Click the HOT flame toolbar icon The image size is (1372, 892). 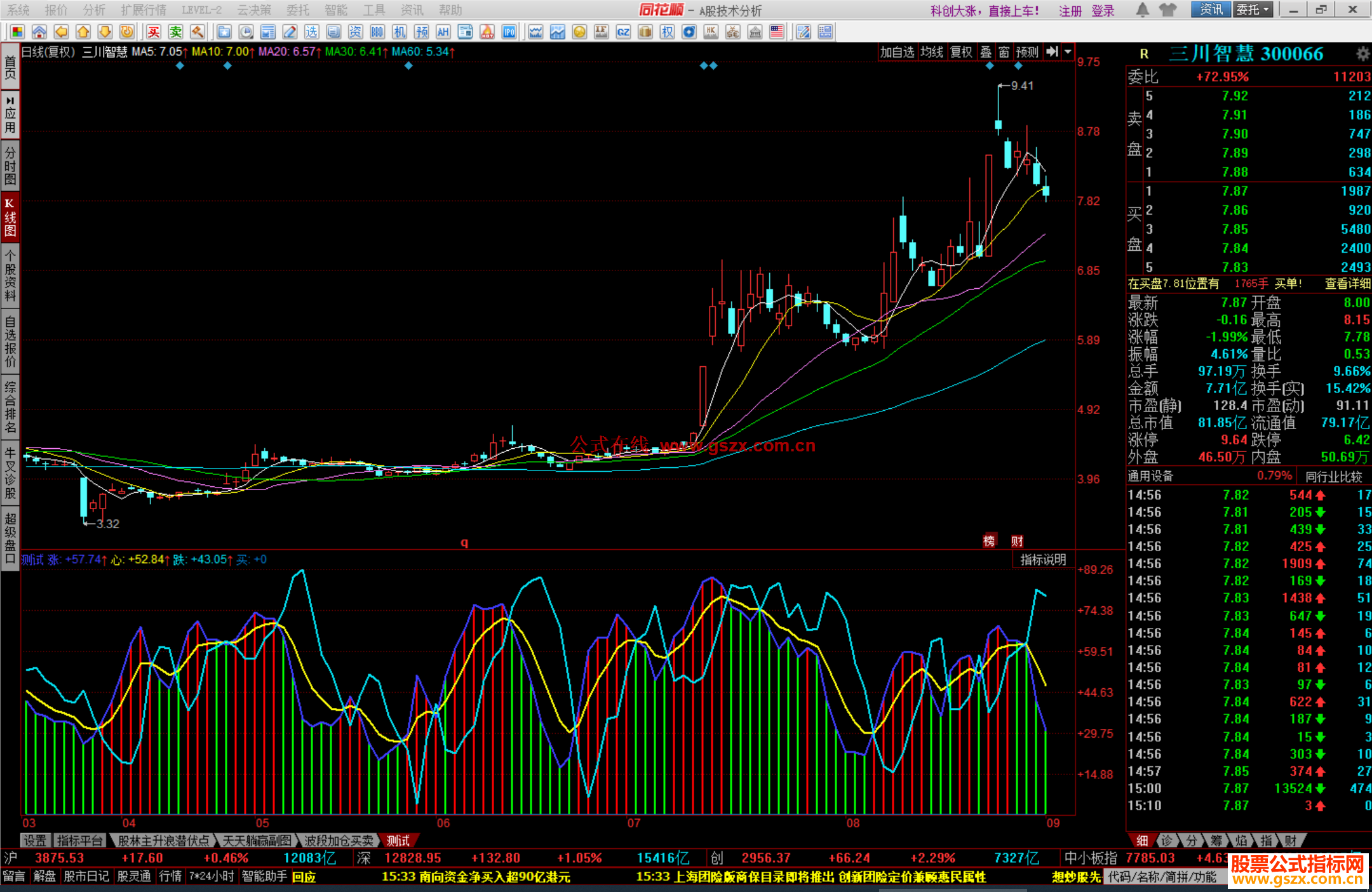point(487,32)
